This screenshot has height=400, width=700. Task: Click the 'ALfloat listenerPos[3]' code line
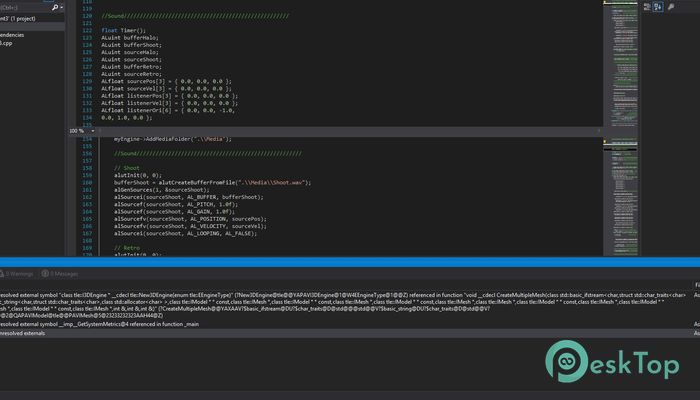pos(170,96)
